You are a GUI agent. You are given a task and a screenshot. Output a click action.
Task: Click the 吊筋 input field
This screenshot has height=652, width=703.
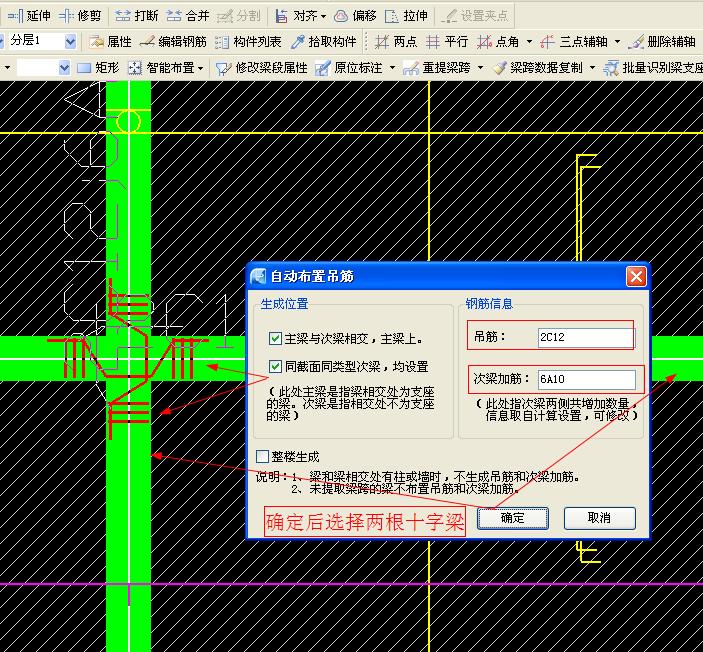pyautogui.click(x=585, y=338)
